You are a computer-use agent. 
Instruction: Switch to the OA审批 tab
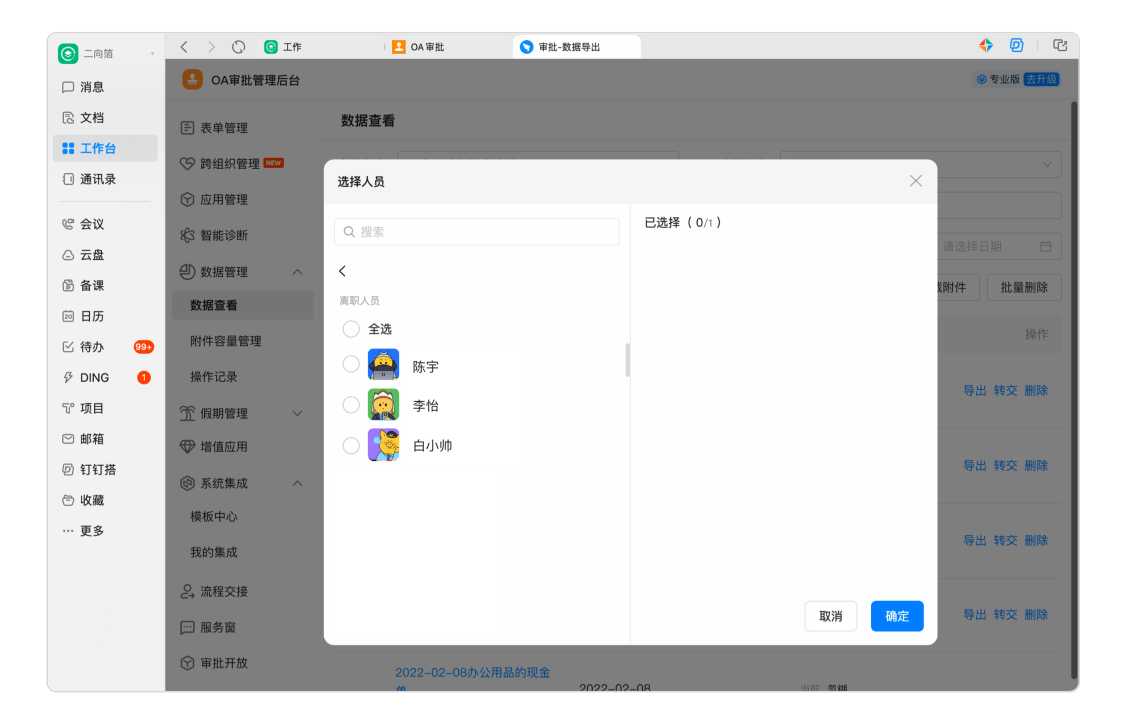[427, 47]
